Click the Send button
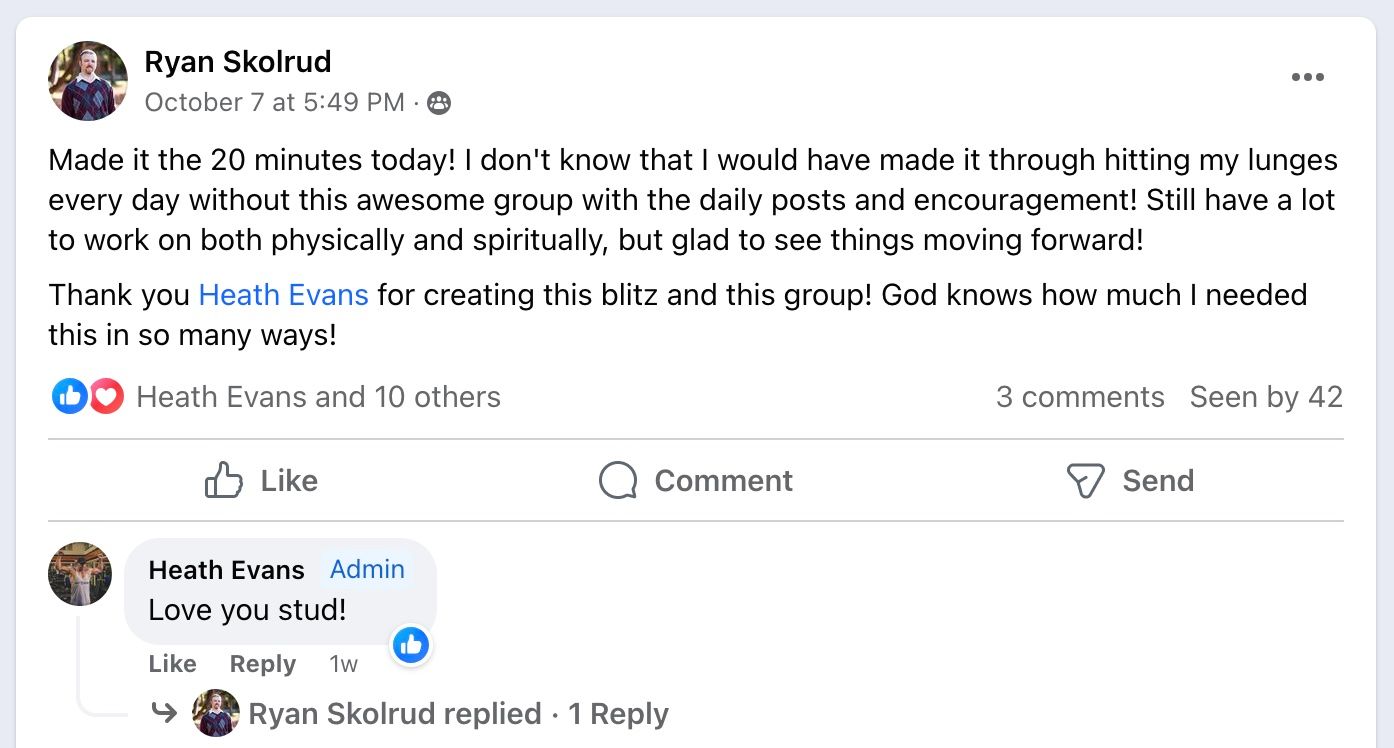 coord(1130,481)
